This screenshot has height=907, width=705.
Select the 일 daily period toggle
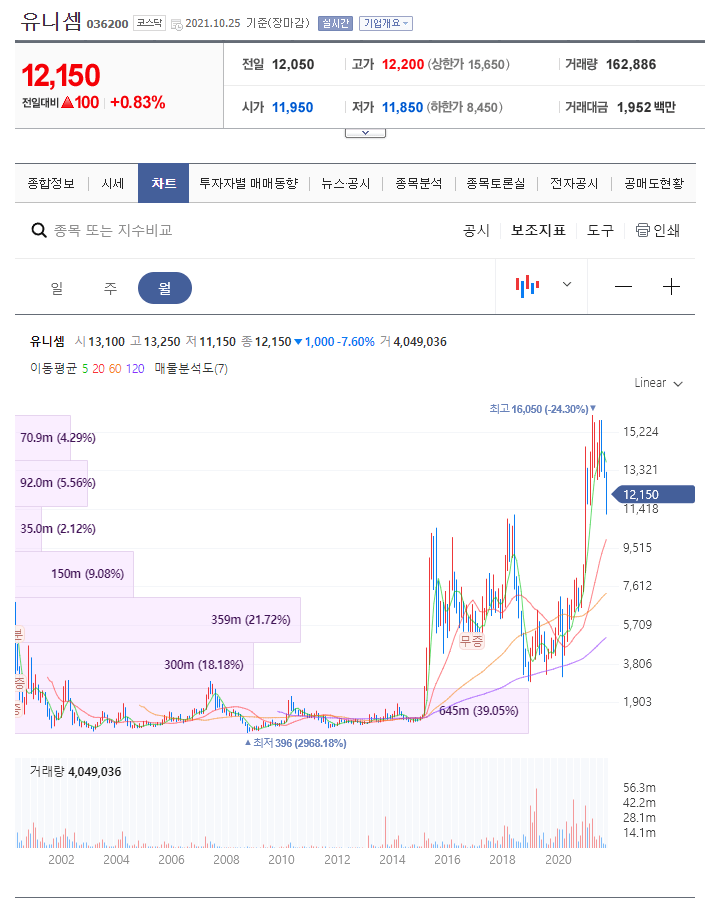(x=57, y=287)
